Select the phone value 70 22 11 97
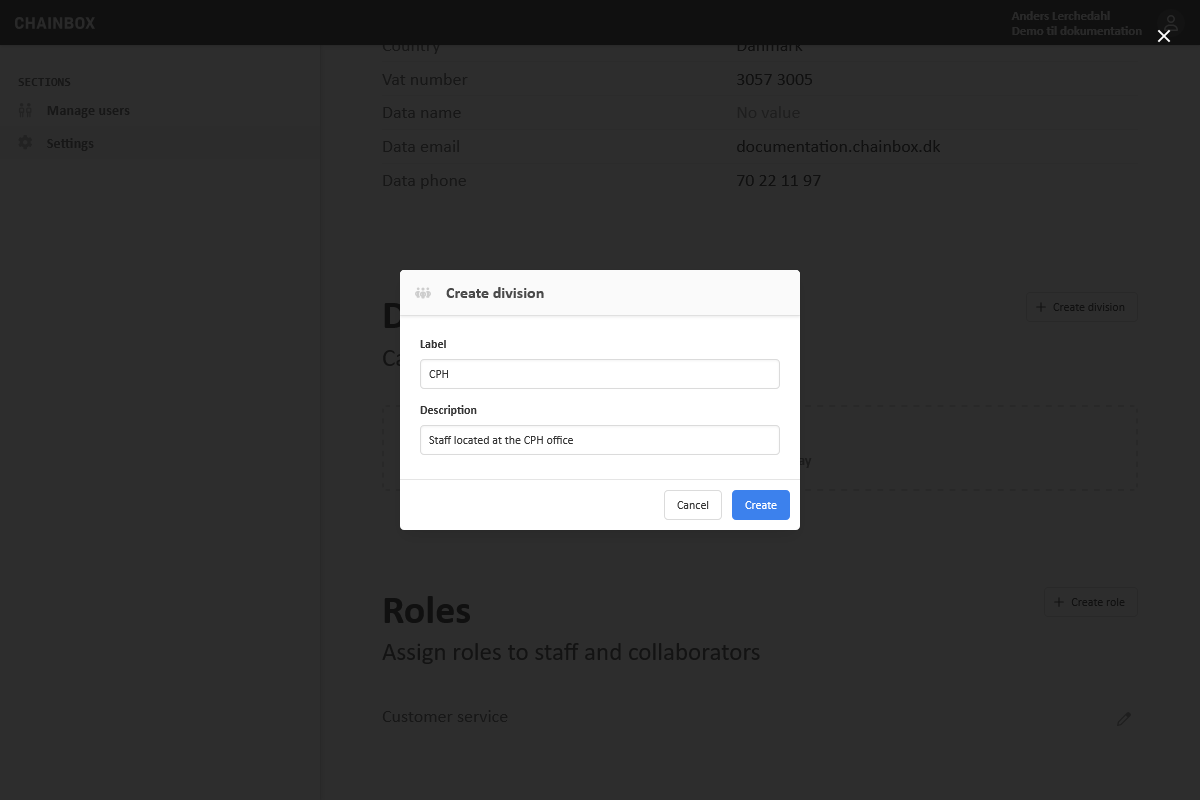The height and width of the screenshot is (800, 1200). 778,180
